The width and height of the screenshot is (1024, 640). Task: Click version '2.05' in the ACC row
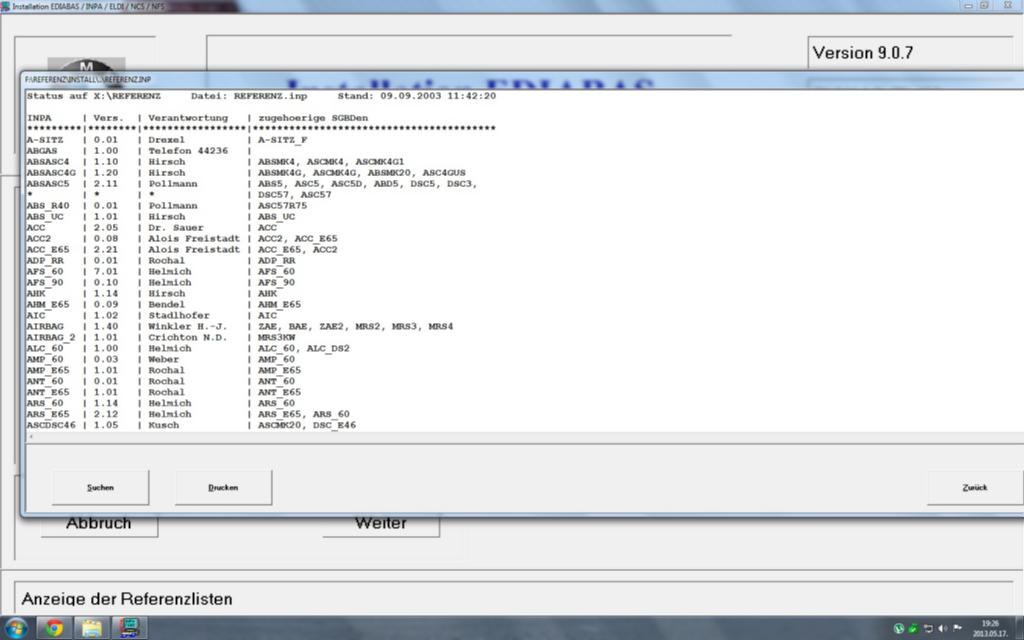pyautogui.click(x=106, y=227)
